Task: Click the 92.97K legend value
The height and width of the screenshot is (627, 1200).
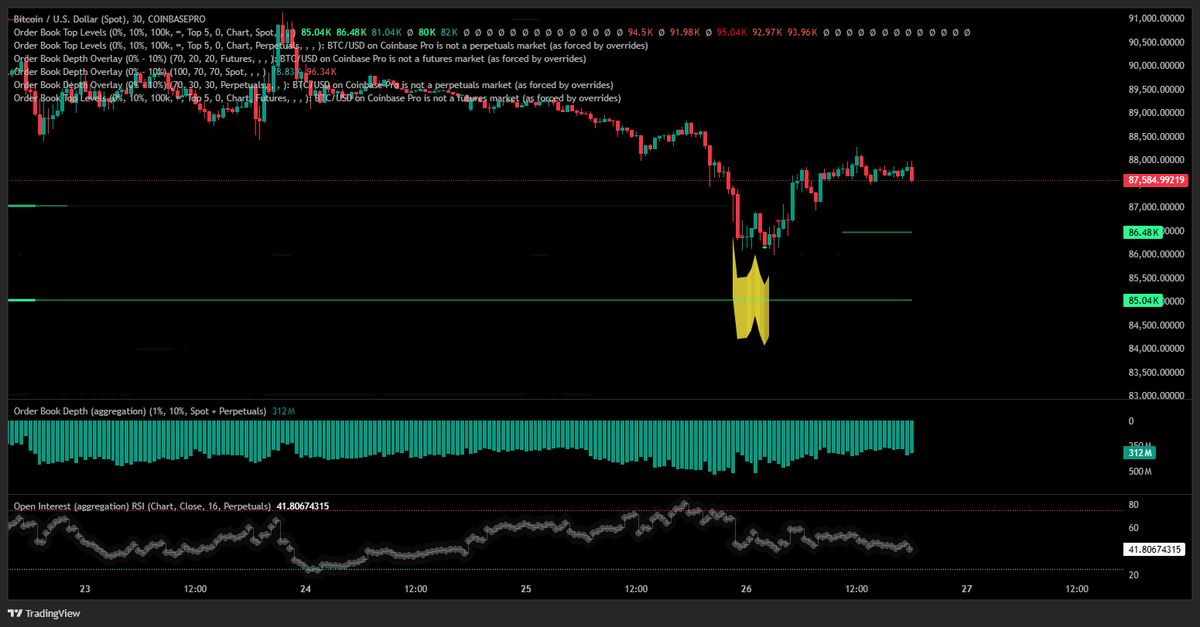Action: [767, 33]
